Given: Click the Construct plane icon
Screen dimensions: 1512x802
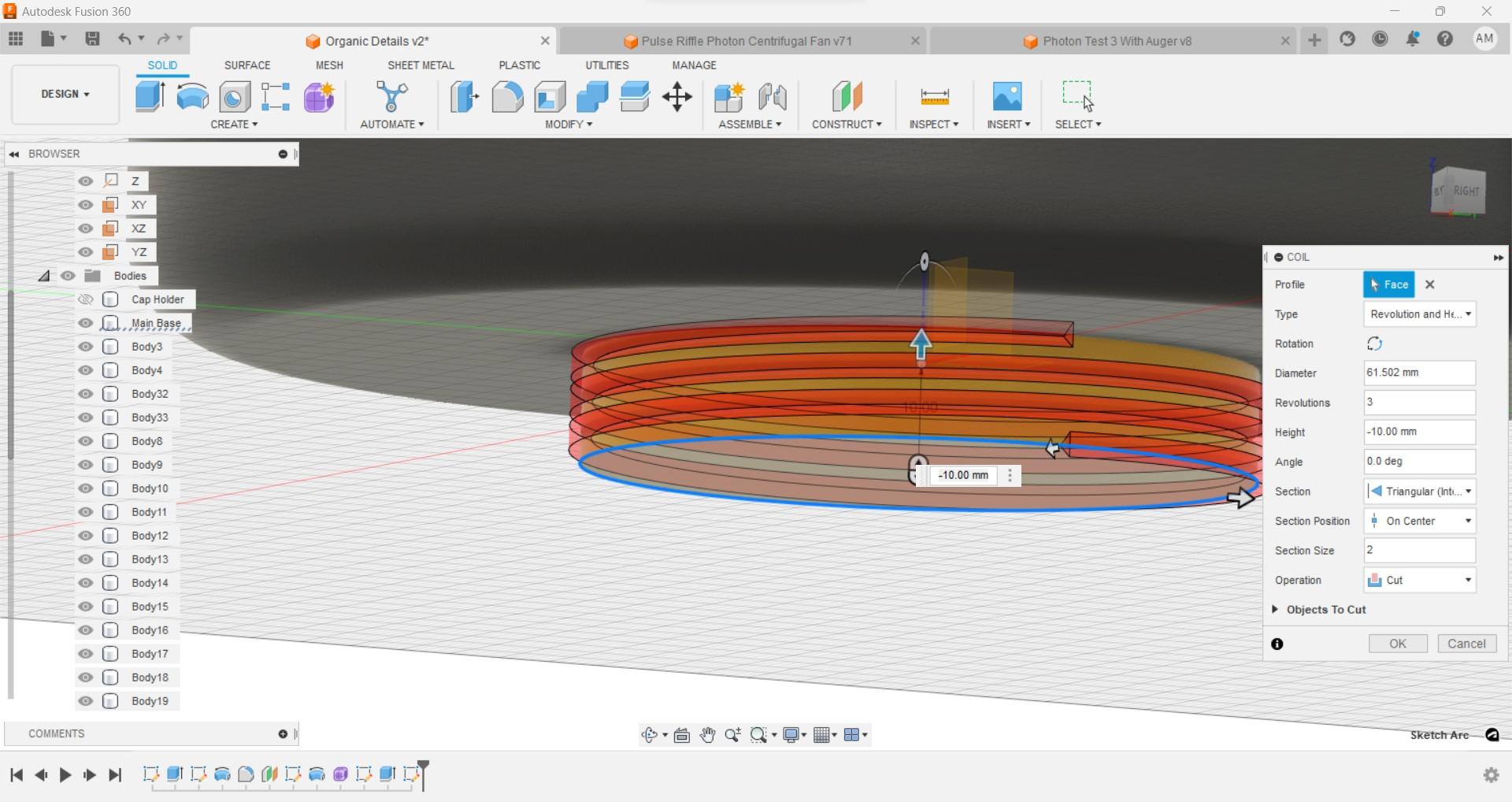Looking at the screenshot, I should point(847,97).
